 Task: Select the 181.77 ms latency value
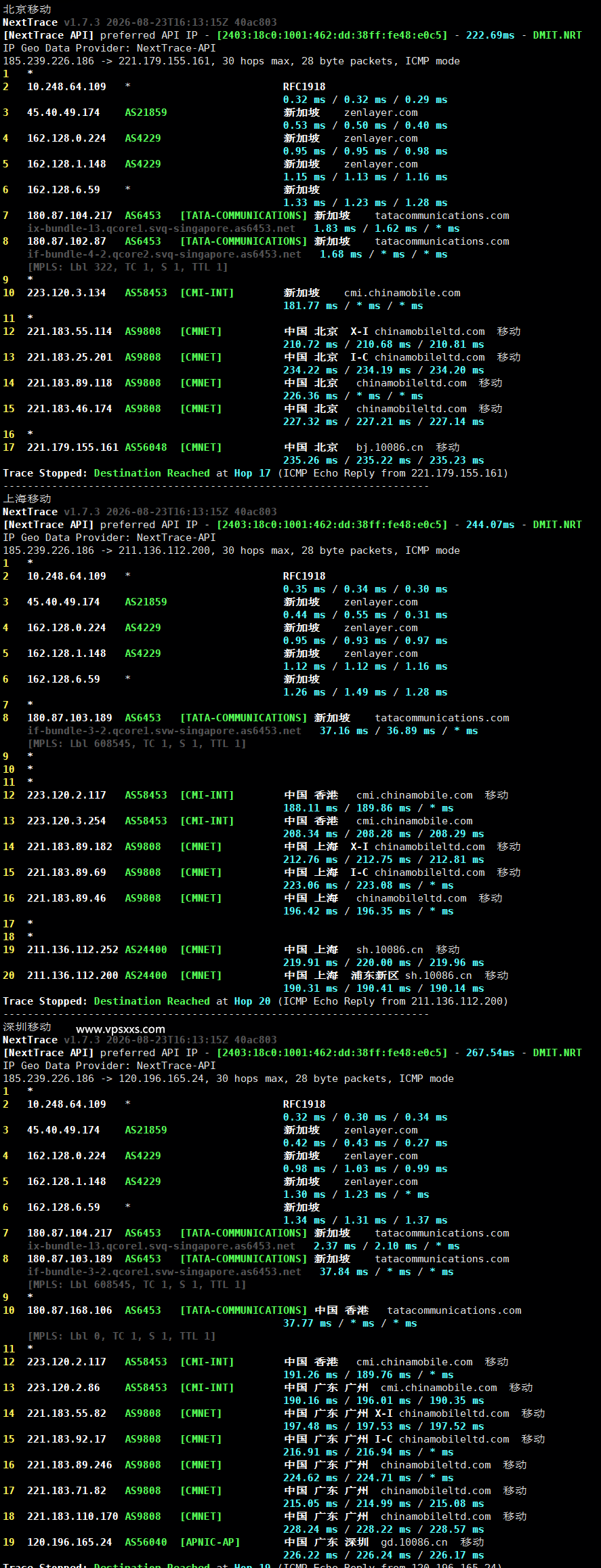pyautogui.click(x=310, y=306)
